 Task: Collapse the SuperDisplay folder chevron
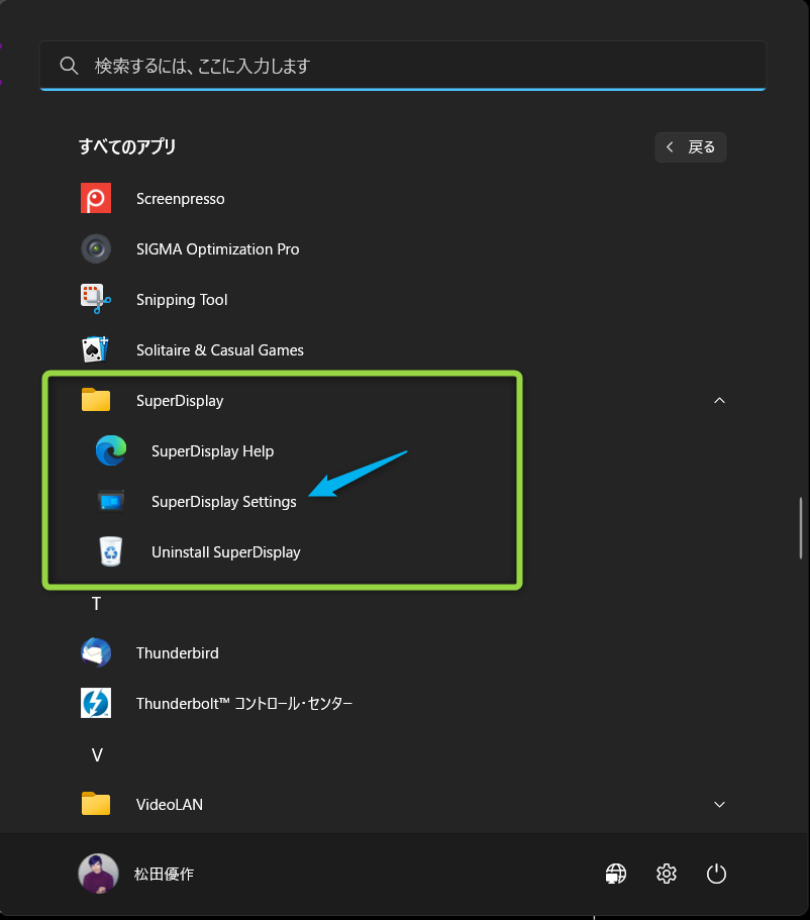(x=720, y=400)
